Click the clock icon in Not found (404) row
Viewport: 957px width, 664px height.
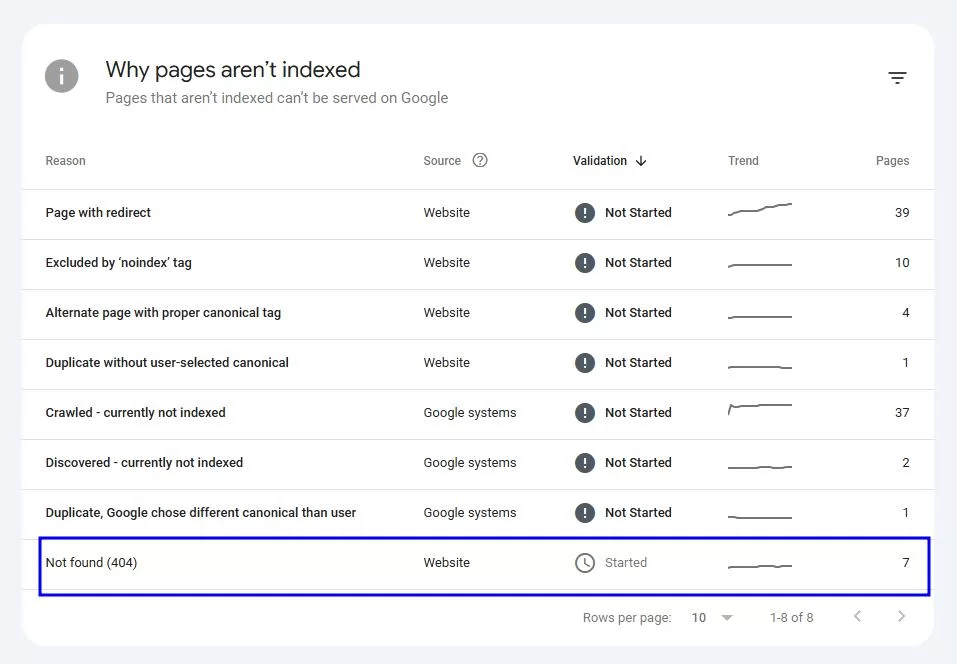[585, 563]
